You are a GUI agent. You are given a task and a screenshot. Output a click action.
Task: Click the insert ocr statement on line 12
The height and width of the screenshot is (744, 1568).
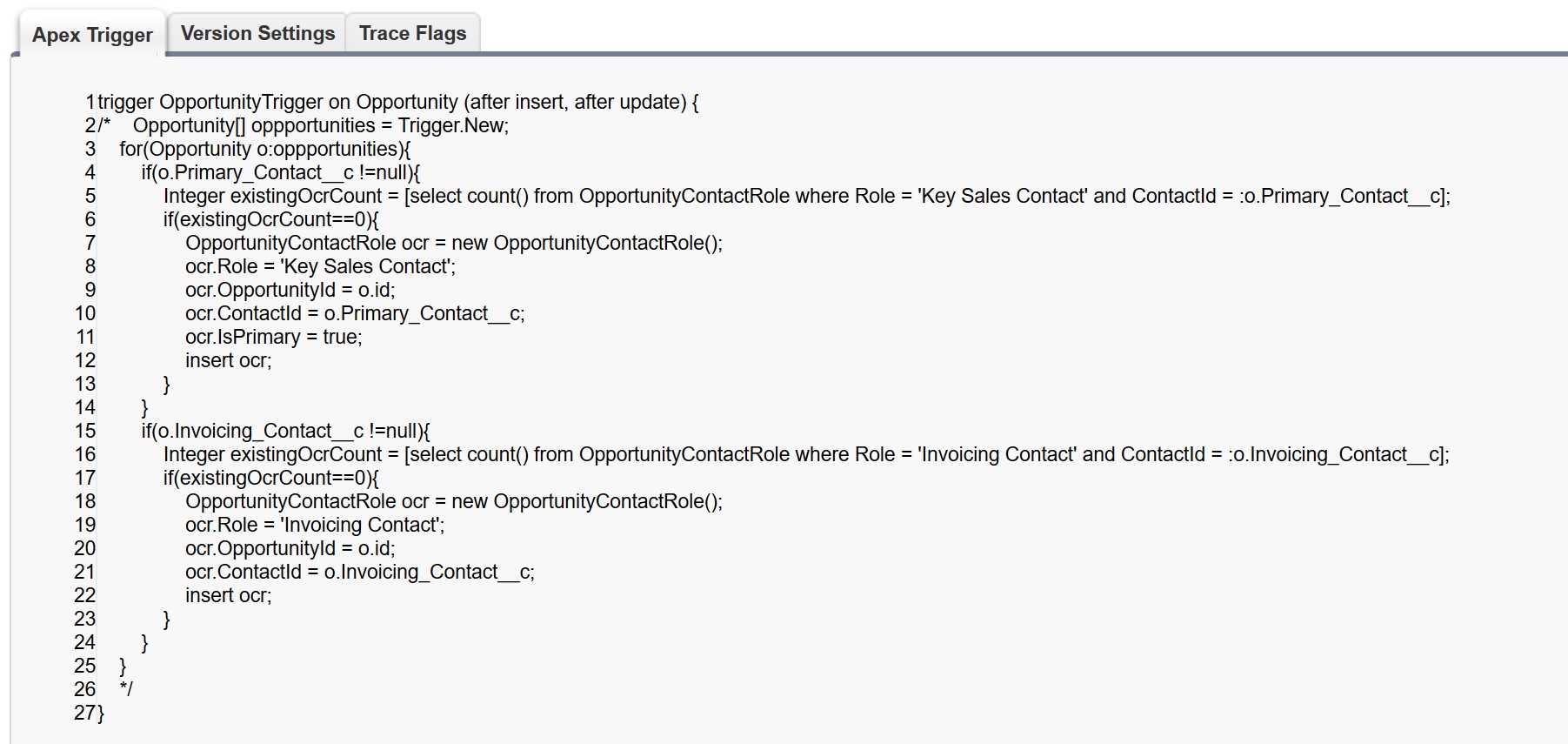(x=228, y=360)
